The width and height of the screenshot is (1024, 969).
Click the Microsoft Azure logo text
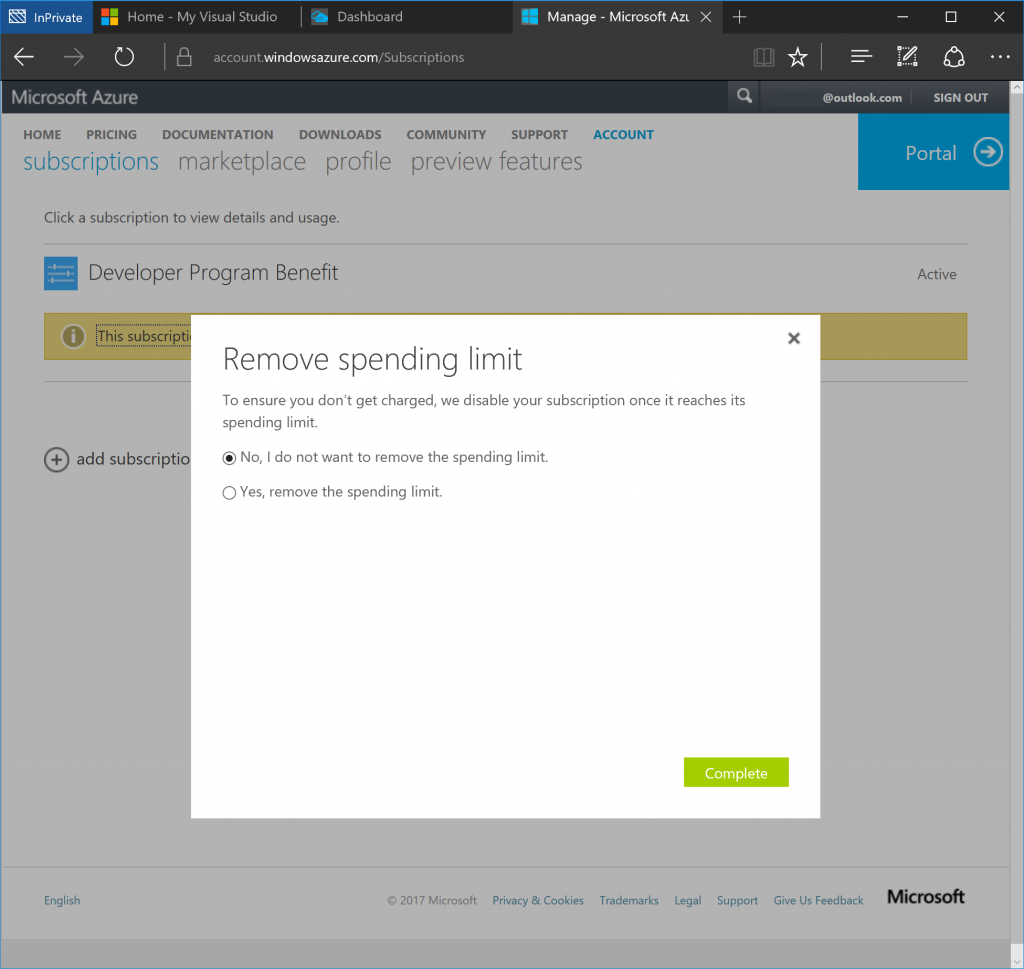[74, 97]
